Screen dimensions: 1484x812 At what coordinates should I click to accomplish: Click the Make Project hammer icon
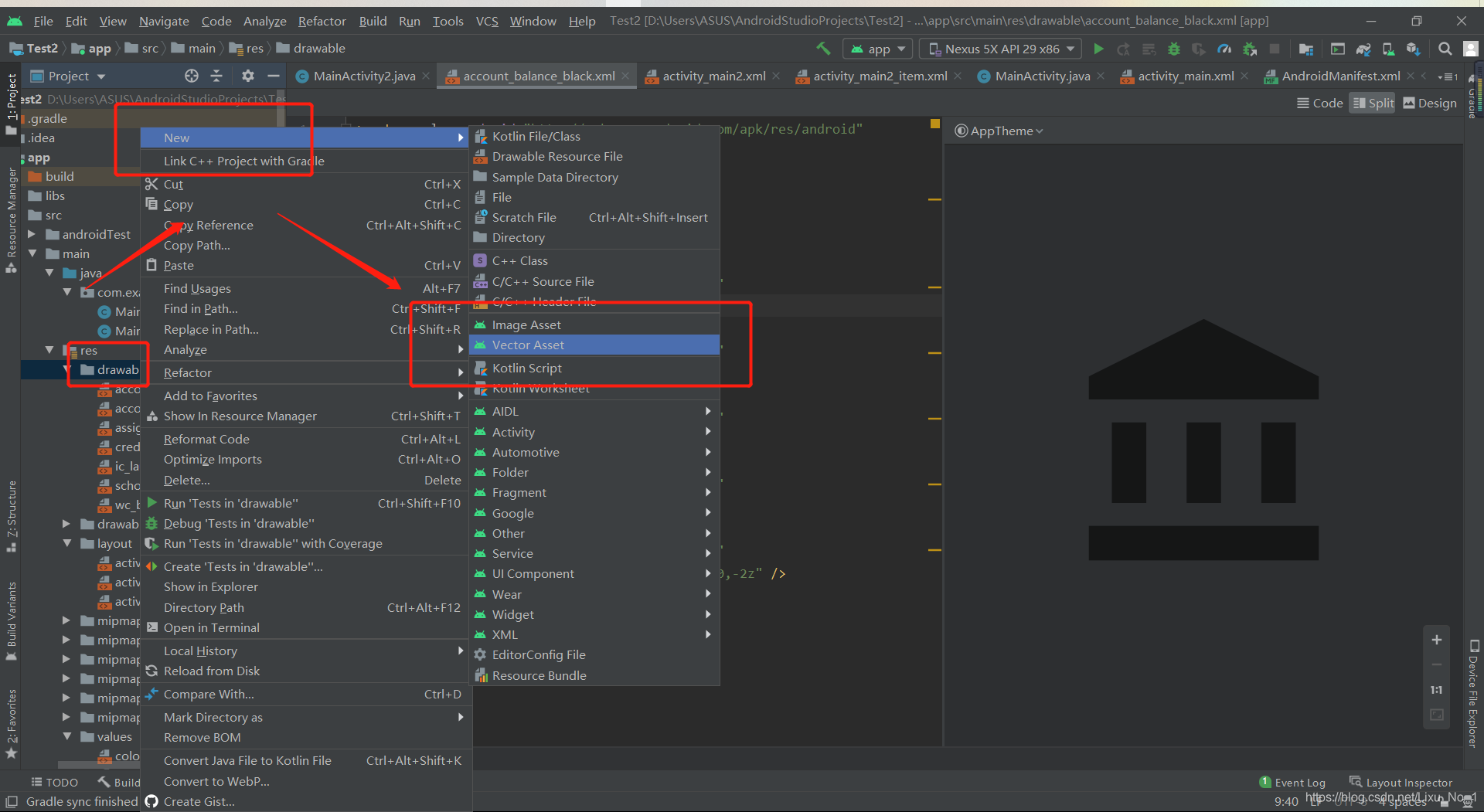coord(823,49)
